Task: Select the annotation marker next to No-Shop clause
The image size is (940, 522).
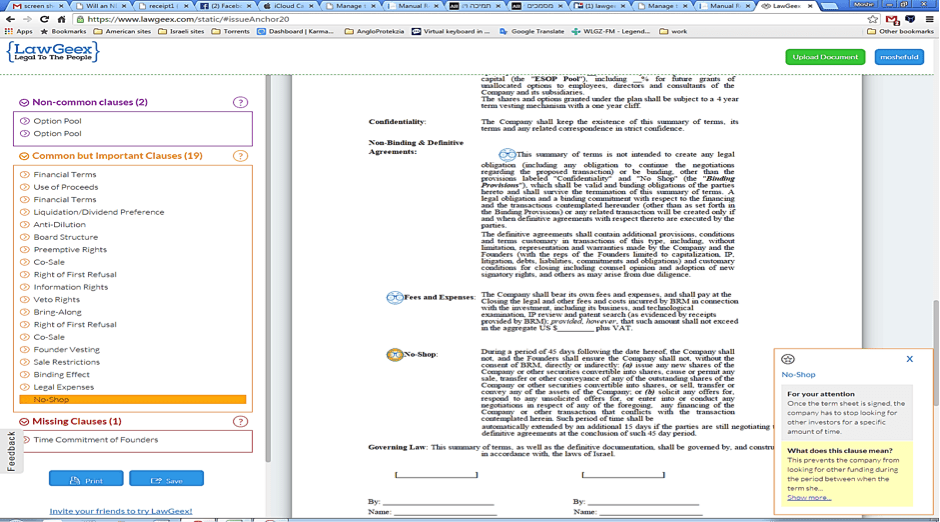Action: pyautogui.click(x=395, y=354)
